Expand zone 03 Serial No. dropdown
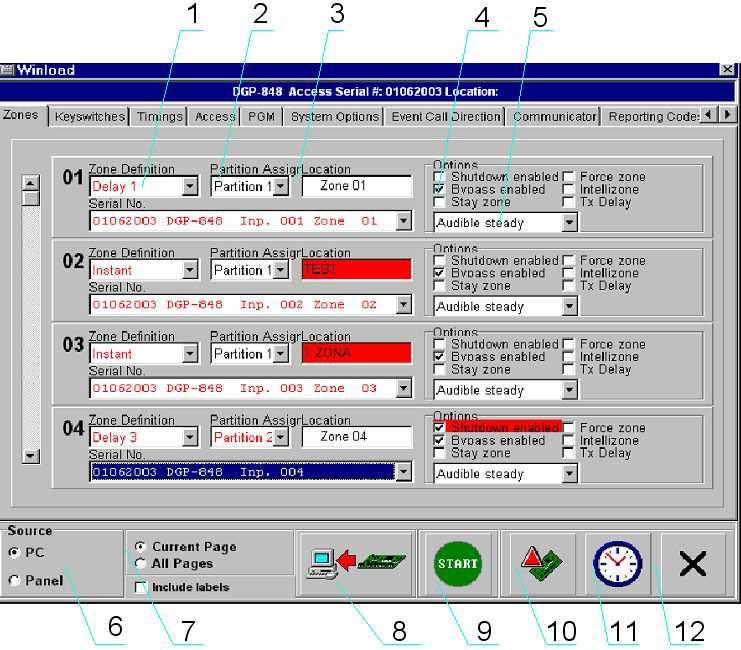741x650 pixels. click(x=403, y=388)
